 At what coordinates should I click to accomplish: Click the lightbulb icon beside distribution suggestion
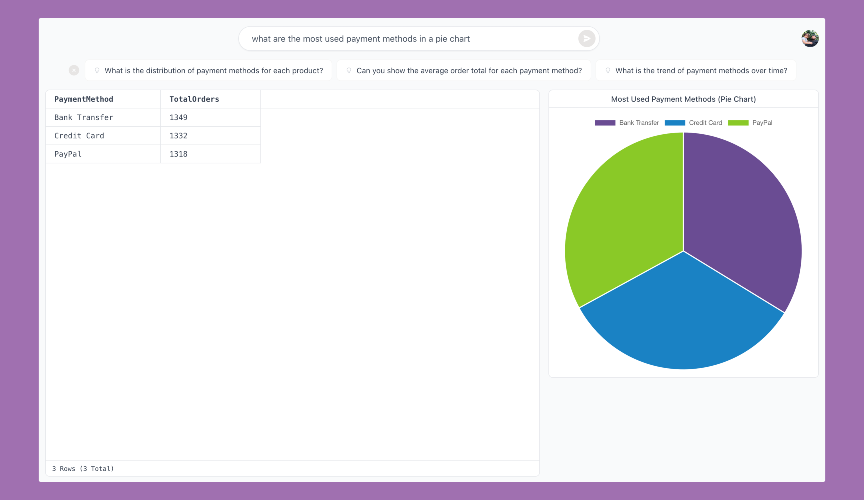[x=97, y=71]
